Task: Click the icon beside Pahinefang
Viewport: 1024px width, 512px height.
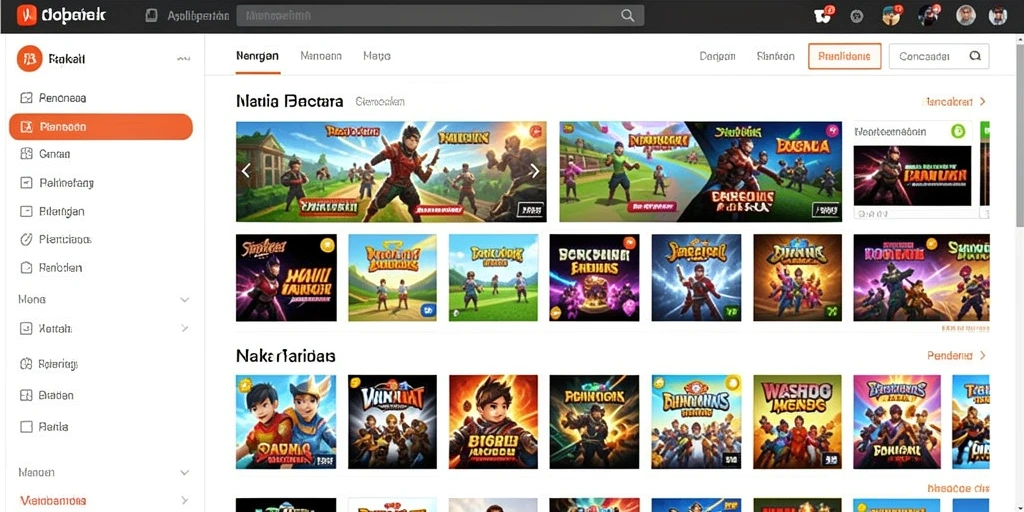Action: point(26,183)
